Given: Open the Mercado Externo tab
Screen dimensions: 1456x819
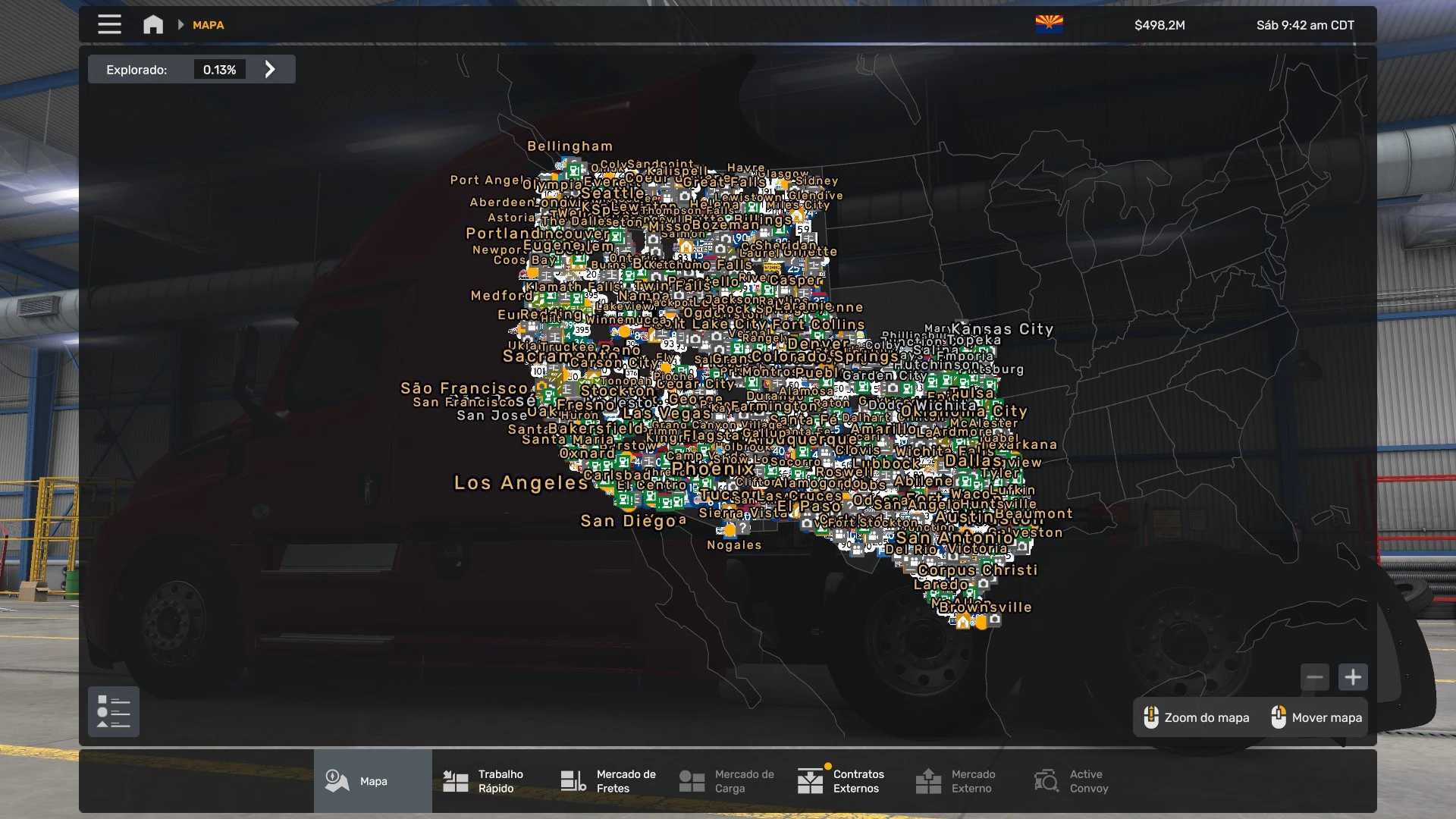Looking at the screenshot, I should (x=956, y=781).
